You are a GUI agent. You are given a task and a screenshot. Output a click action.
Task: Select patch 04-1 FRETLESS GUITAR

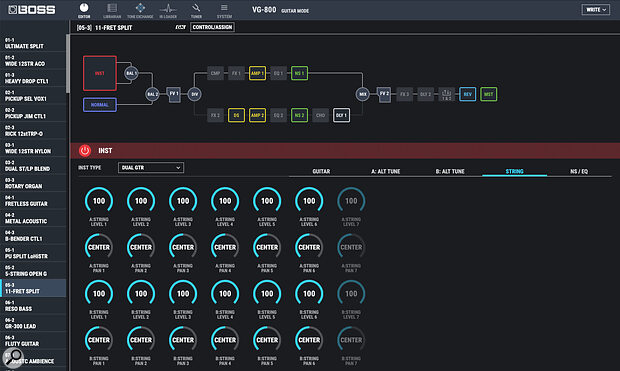[x=33, y=201]
